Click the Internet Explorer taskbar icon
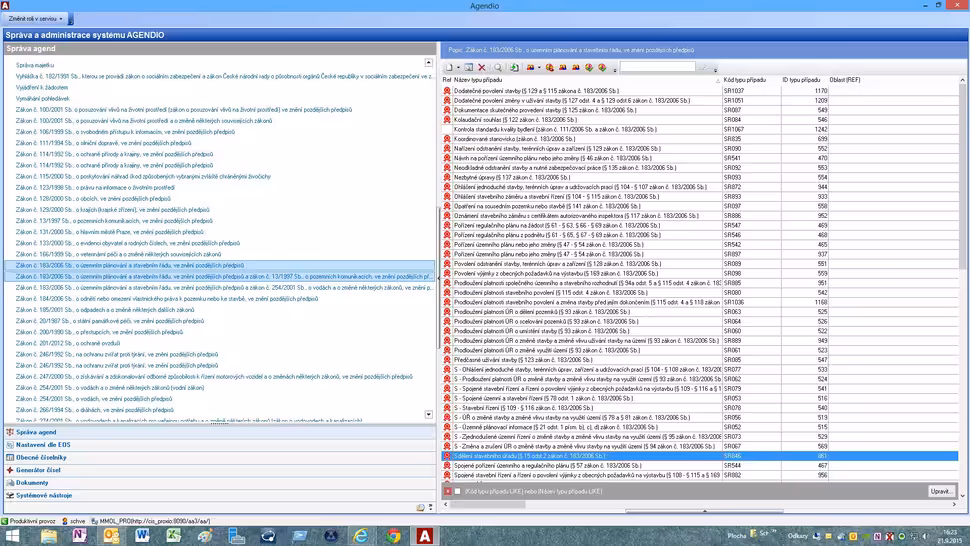The image size is (970, 546). (361, 536)
